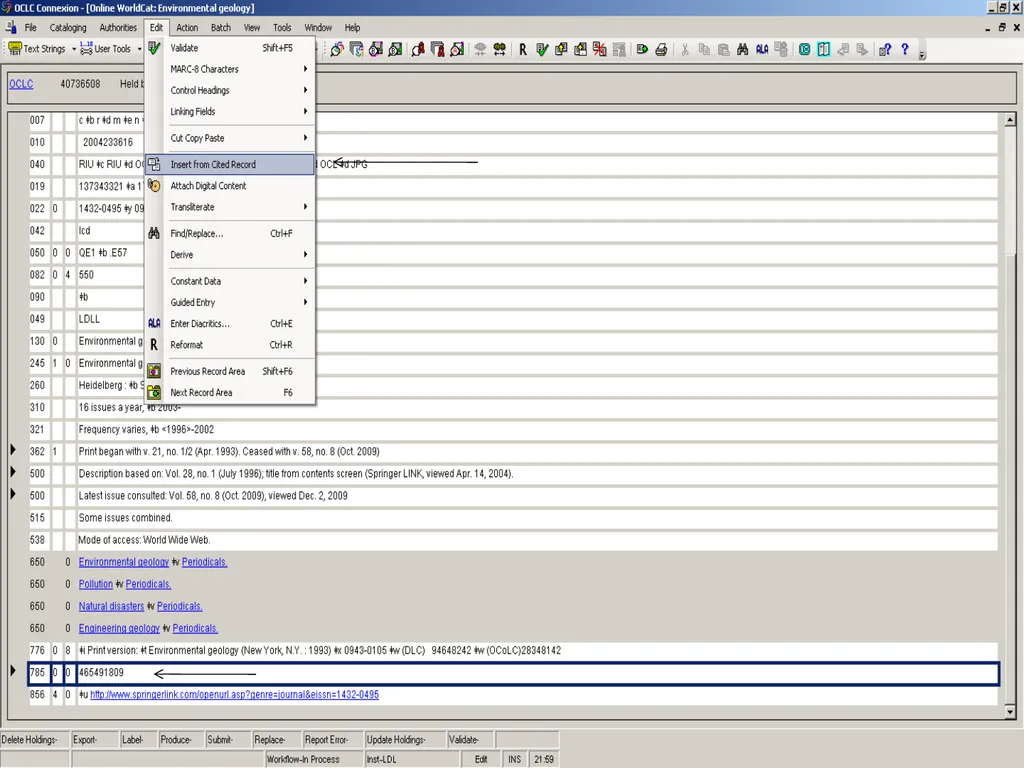Click the User Tools toolbar button
This screenshot has width=1024, height=768.
(x=105, y=48)
